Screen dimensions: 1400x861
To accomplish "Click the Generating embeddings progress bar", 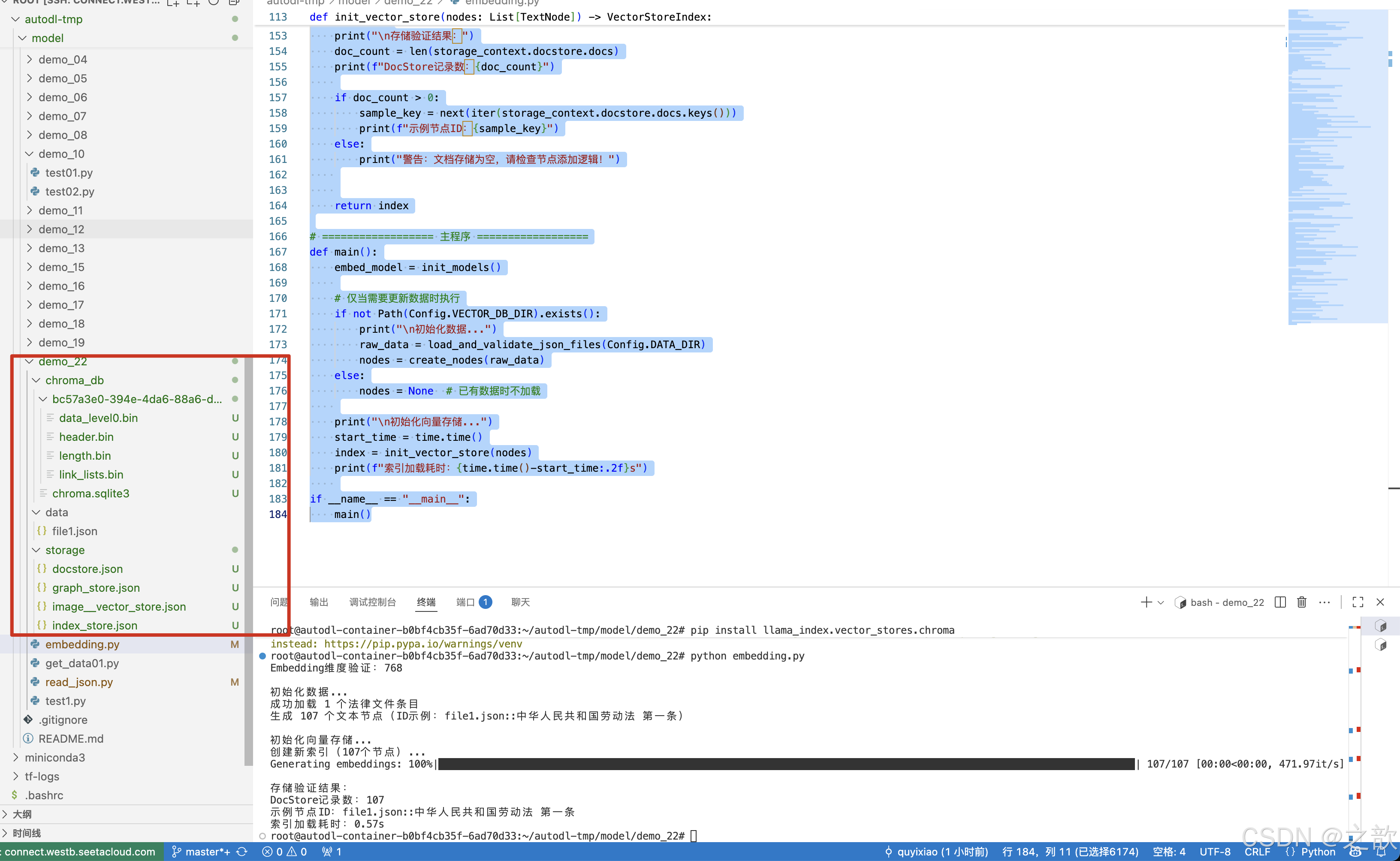I will click(x=787, y=764).
